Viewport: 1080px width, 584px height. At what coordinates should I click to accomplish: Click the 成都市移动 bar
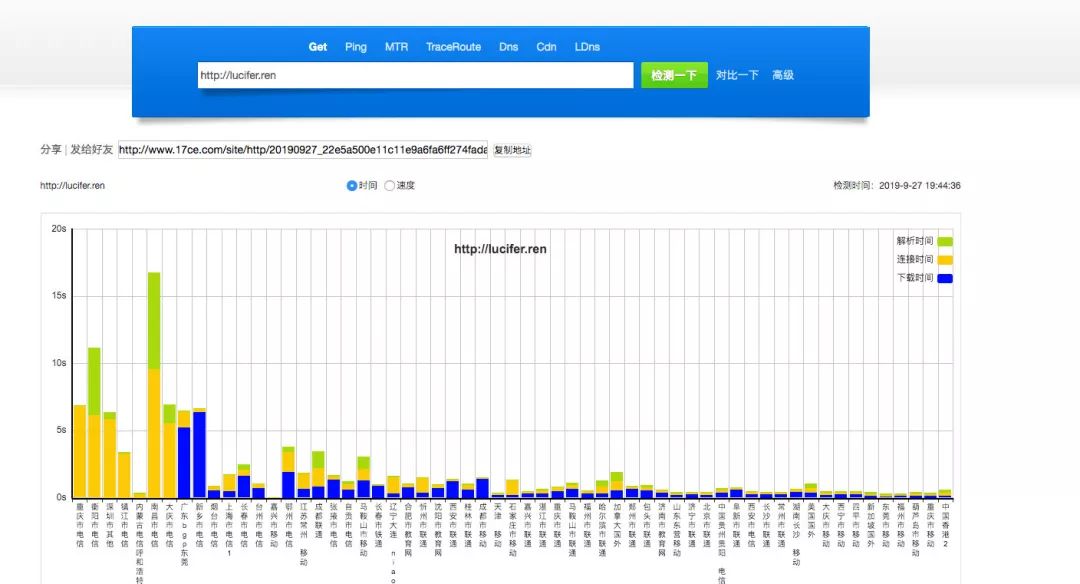482,488
